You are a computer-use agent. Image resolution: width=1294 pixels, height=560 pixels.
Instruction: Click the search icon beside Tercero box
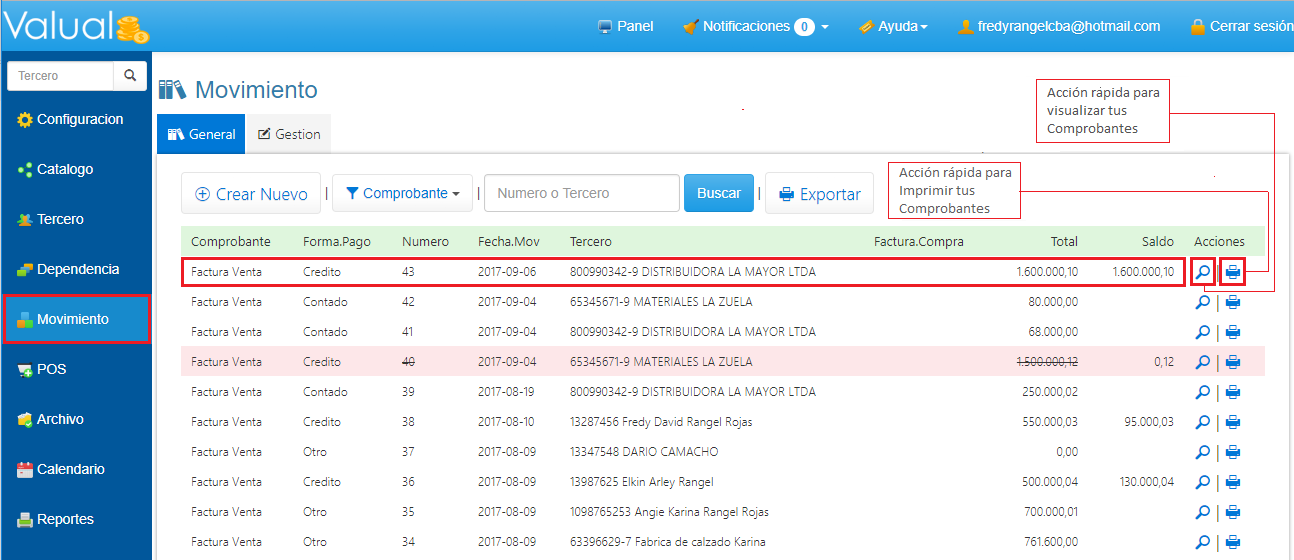[x=130, y=76]
